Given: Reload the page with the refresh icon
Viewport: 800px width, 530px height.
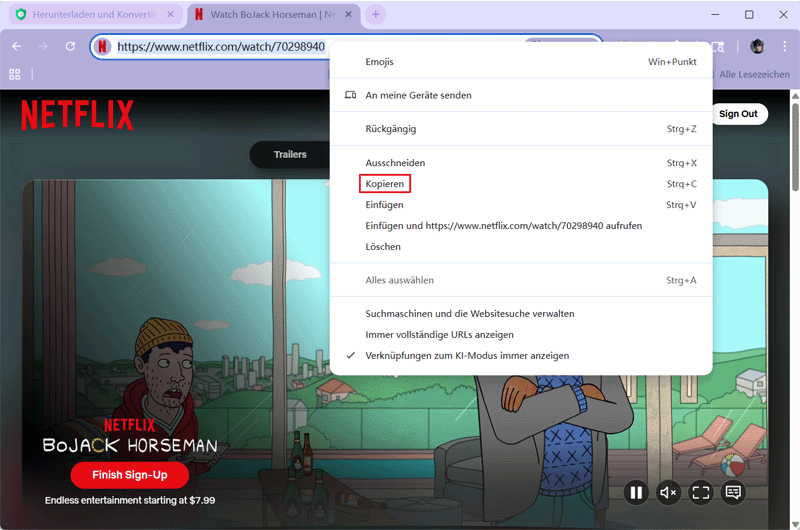Looking at the screenshot, I should [x=70, y=46].
